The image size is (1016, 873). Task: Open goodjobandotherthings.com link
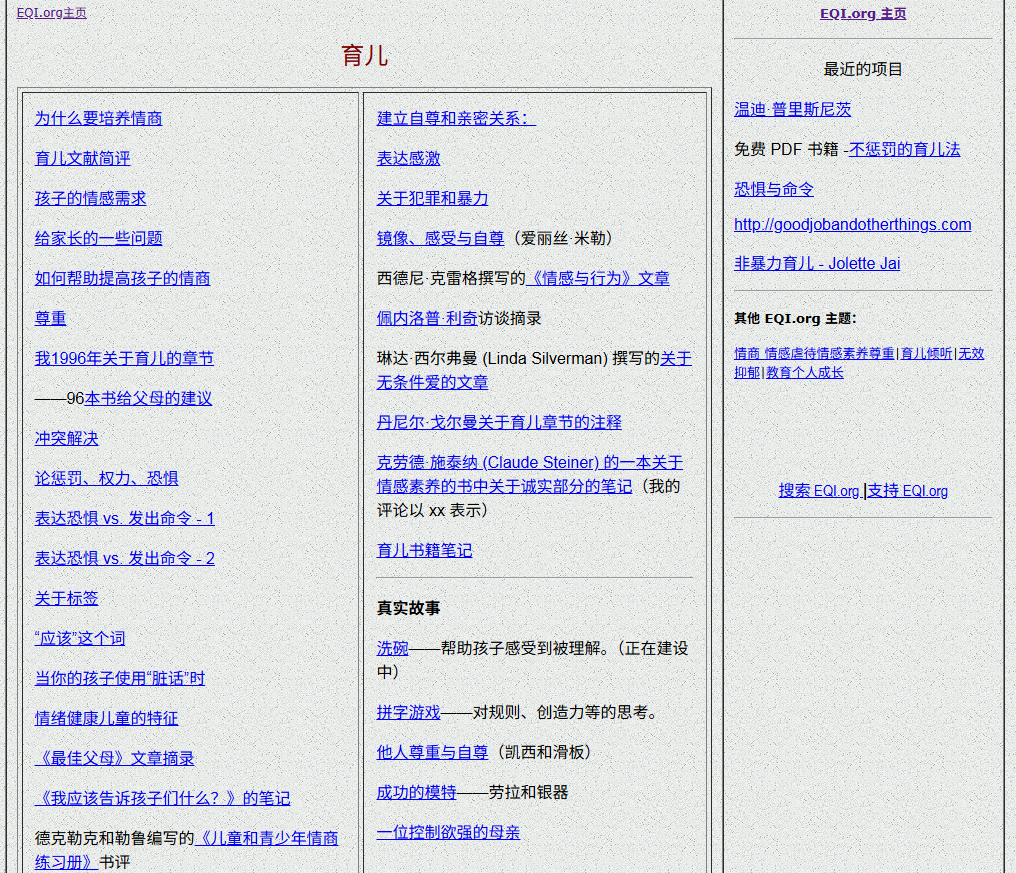click(852, 224)
